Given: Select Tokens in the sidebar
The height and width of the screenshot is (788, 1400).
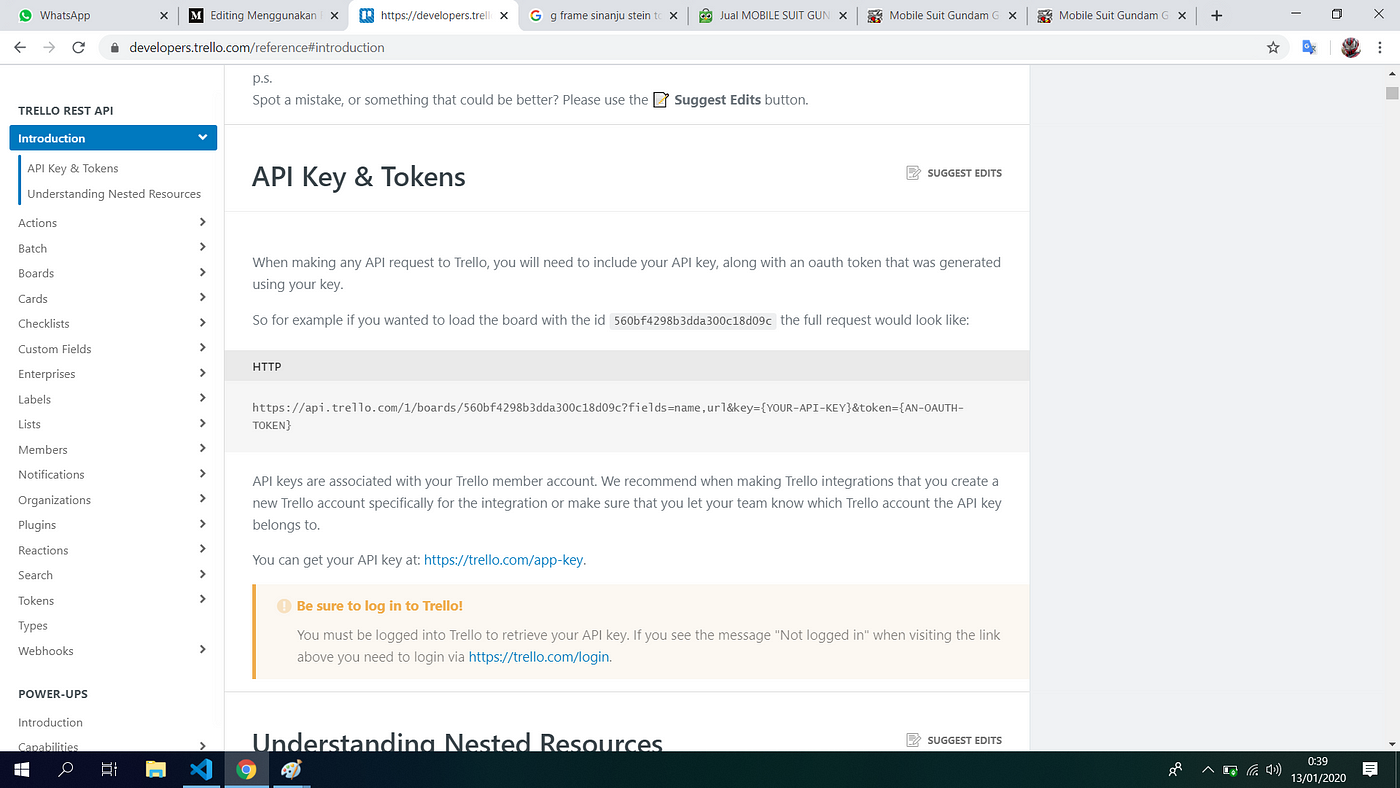Looking at the screenshot, I should coord(36,601).
